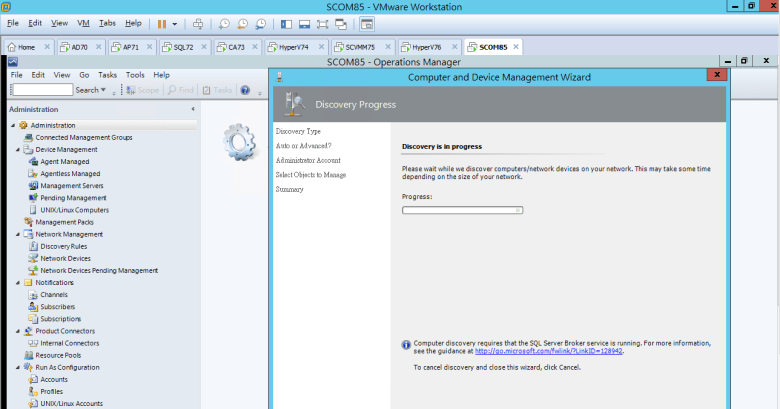Pause the virtual machine from the VMware toolbar
Viewport: 780px width, 409px height.
[161, 22]
